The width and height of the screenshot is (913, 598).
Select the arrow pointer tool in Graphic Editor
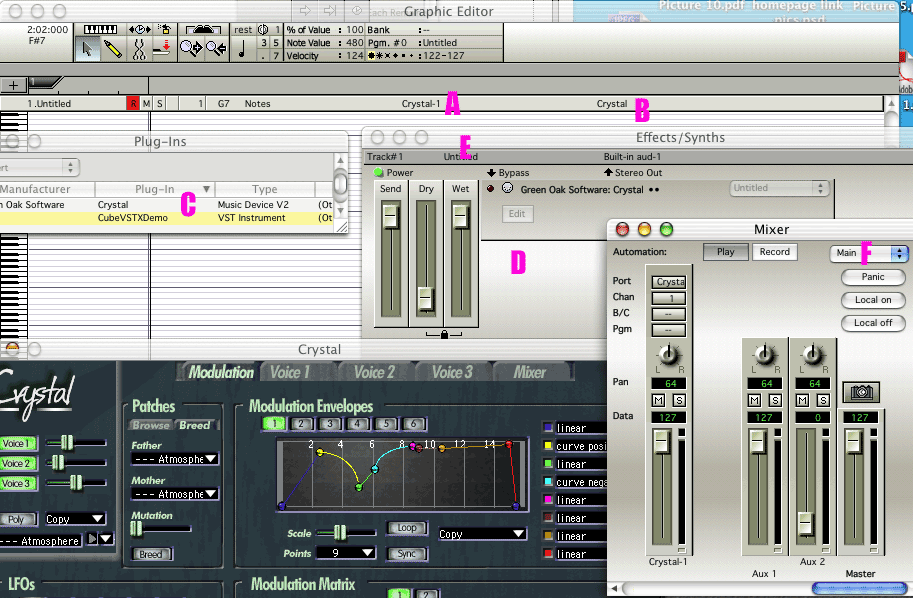(87, 49)
